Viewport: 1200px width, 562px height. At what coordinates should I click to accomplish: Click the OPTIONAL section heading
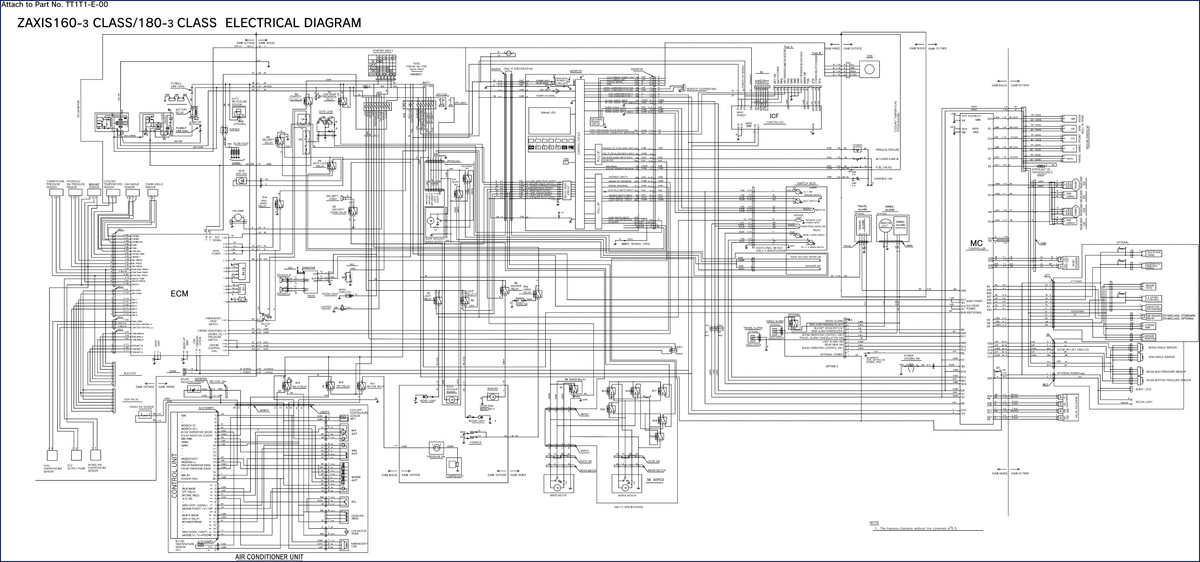pos(1122,242)
